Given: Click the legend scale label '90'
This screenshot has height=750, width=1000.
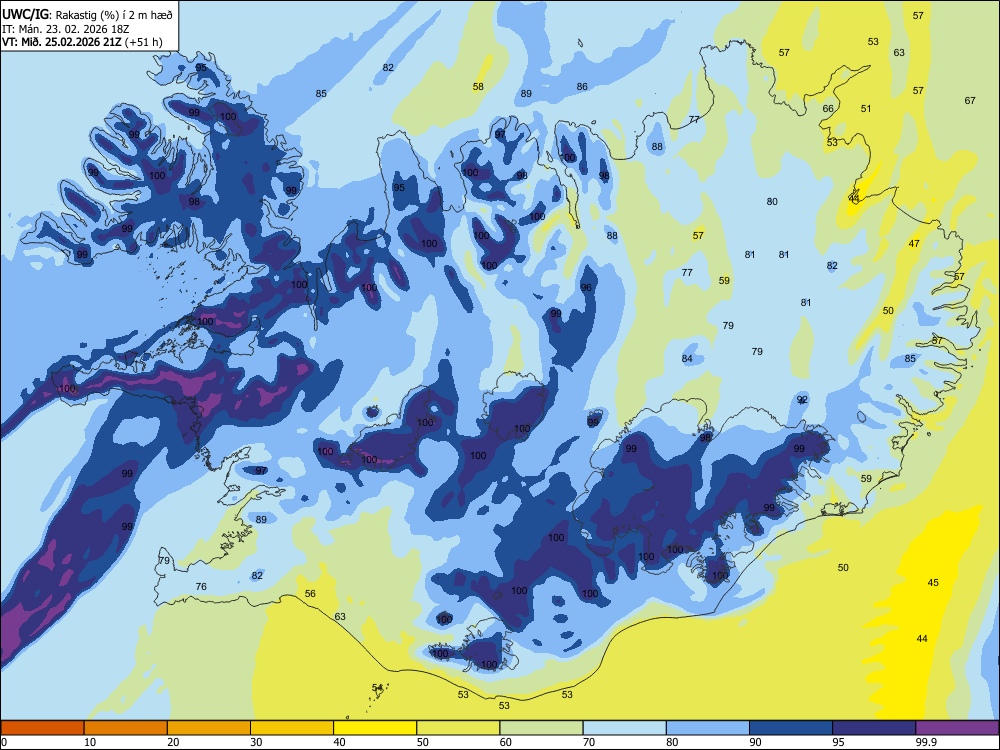Looking at the screenshot, I should click(755, 742).
